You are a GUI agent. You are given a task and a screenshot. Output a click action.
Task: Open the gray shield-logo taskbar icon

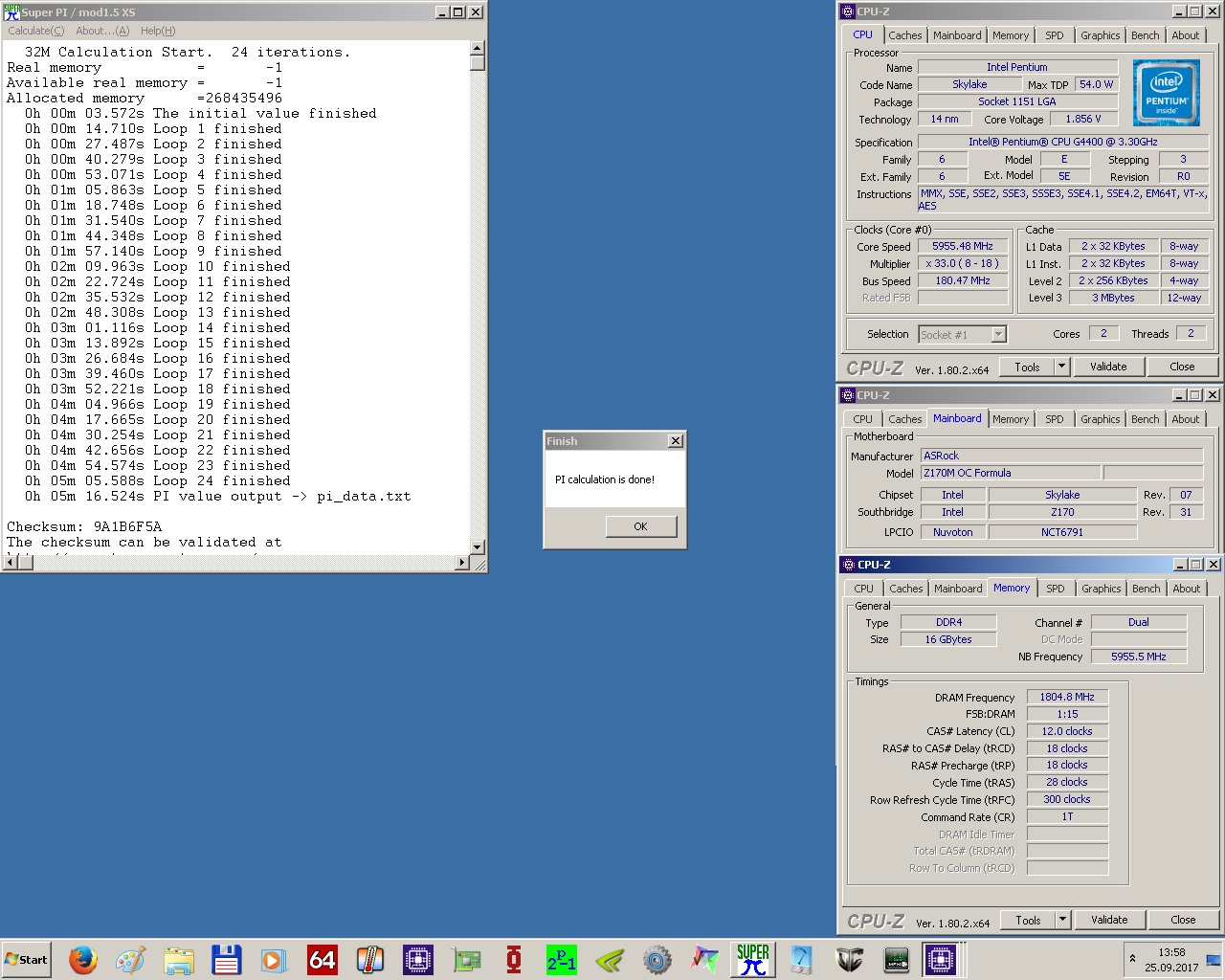tap(849, 959)
